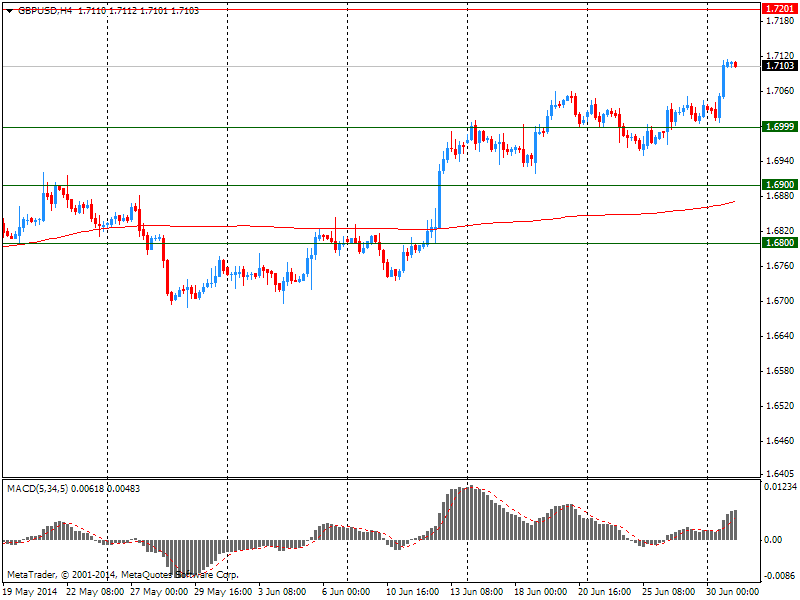Click the GBPUSD,H4 chart title text

[45, 11]
